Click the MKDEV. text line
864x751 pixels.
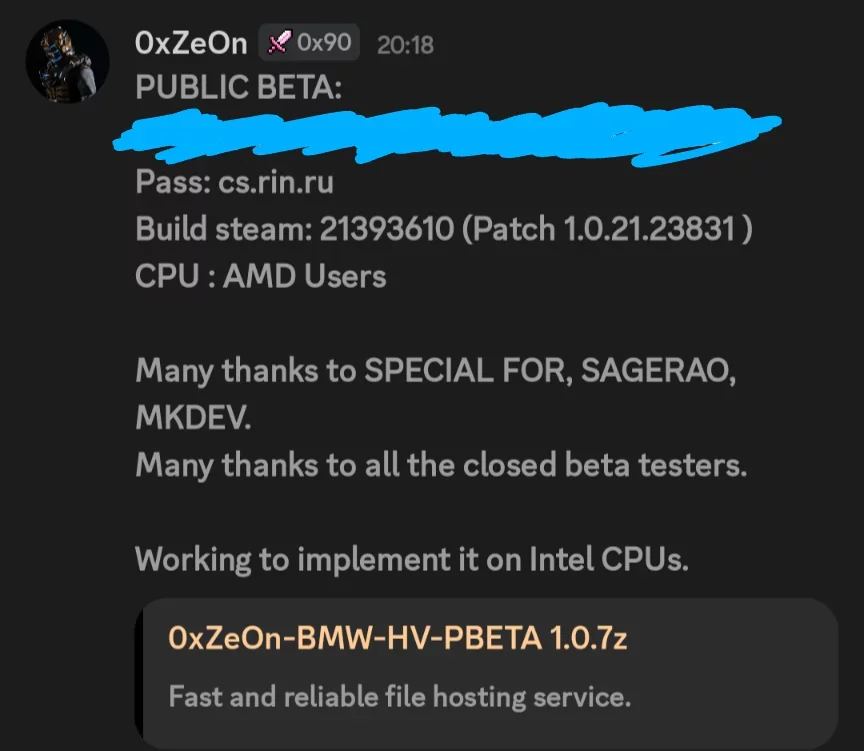pos(193,418)
